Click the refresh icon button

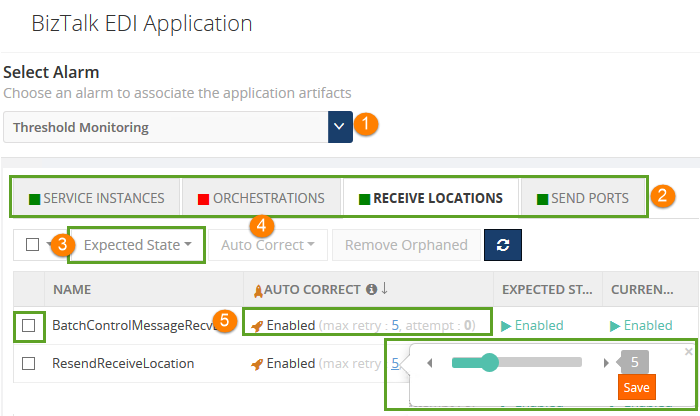click(x=503, y=245)
